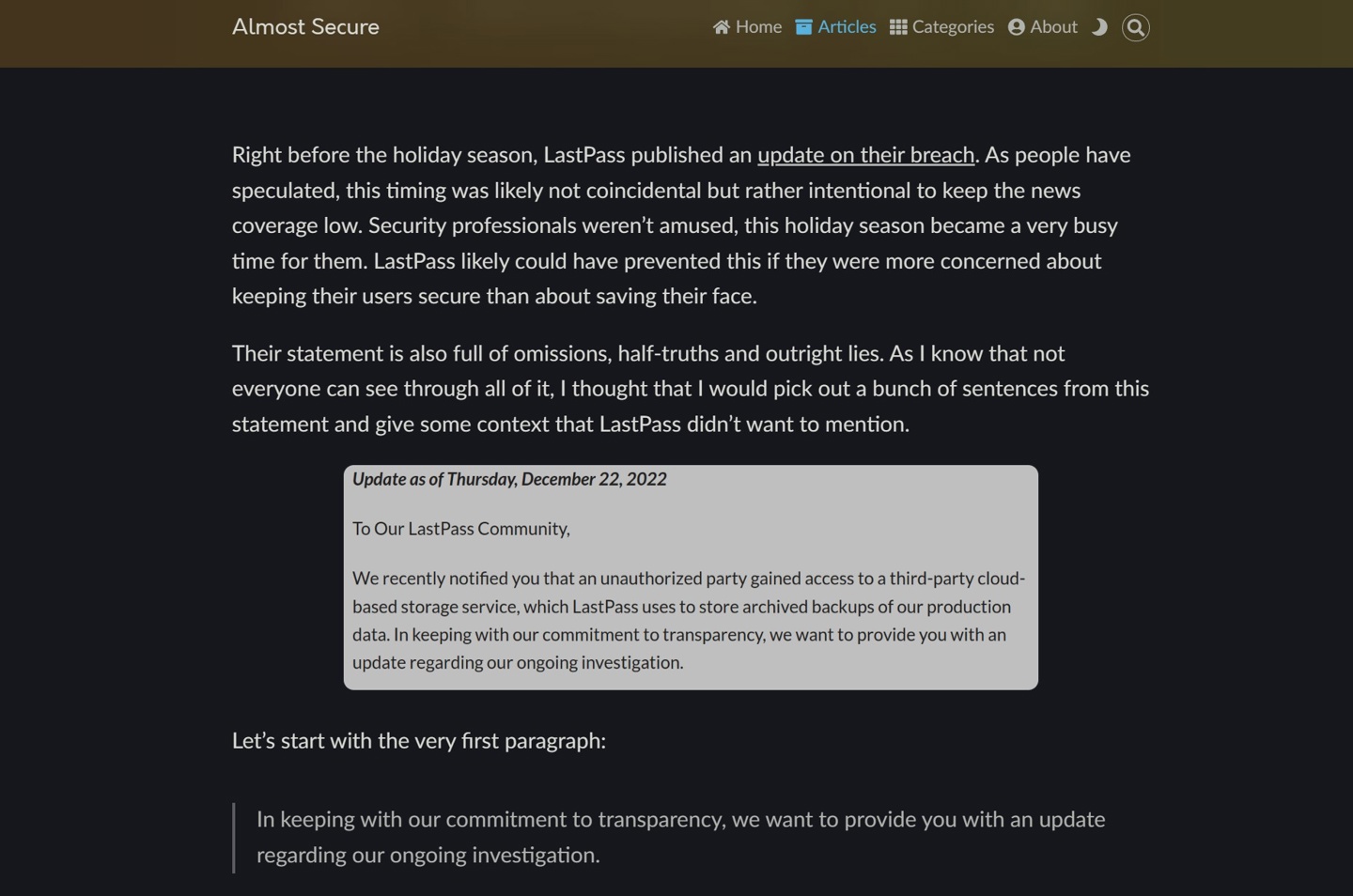1353x896 pixels.
Task: Click the quoted "commitment to transparency" blockquote
Action: [680, 837]
